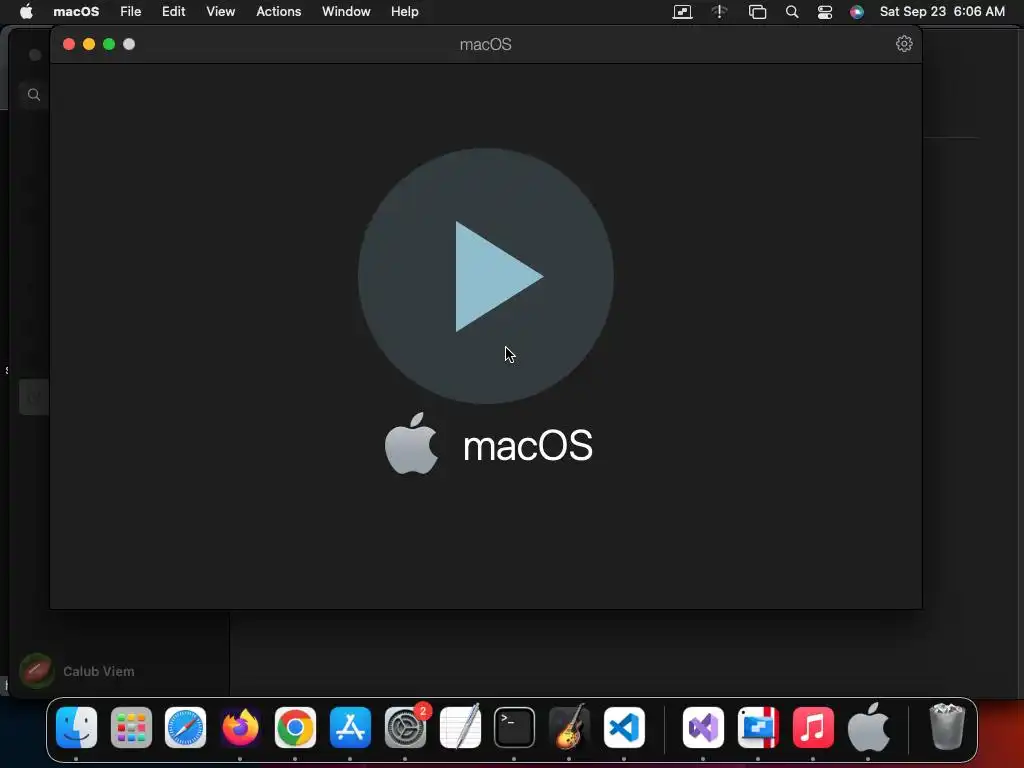This screenshot has height=768, width=1024.
Task: Open the VM settings gear icon
Action: pyautogui.click(x=904, y=44)
